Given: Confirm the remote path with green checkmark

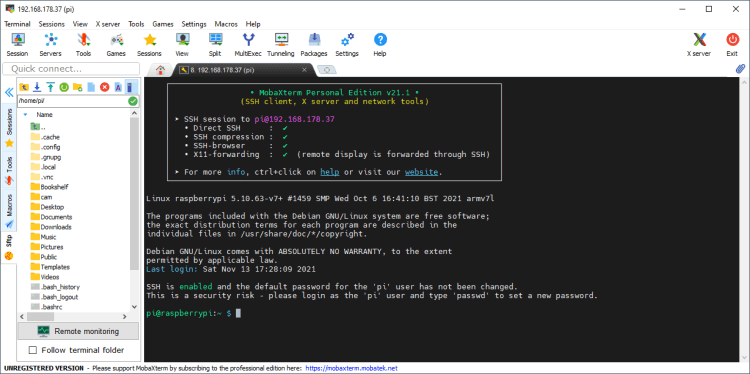Looking at the screenshot, I should [x=133, y=101].
